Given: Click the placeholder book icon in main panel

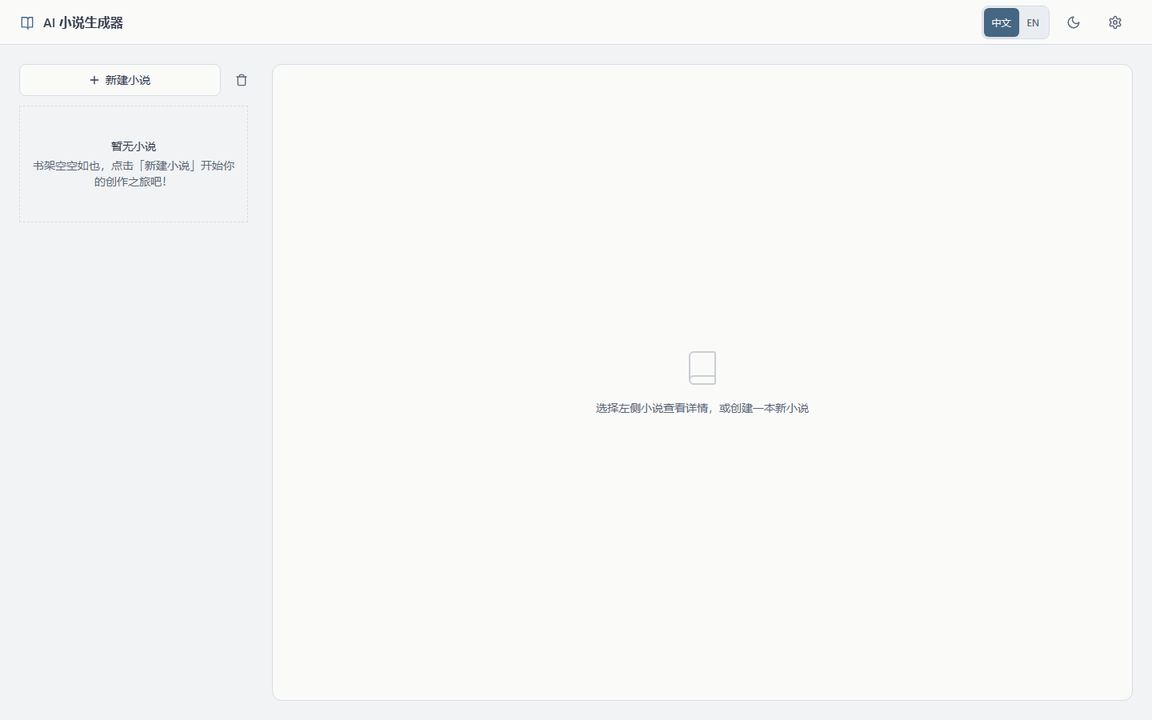Looking at the screenshot, I should click(702, 367).
